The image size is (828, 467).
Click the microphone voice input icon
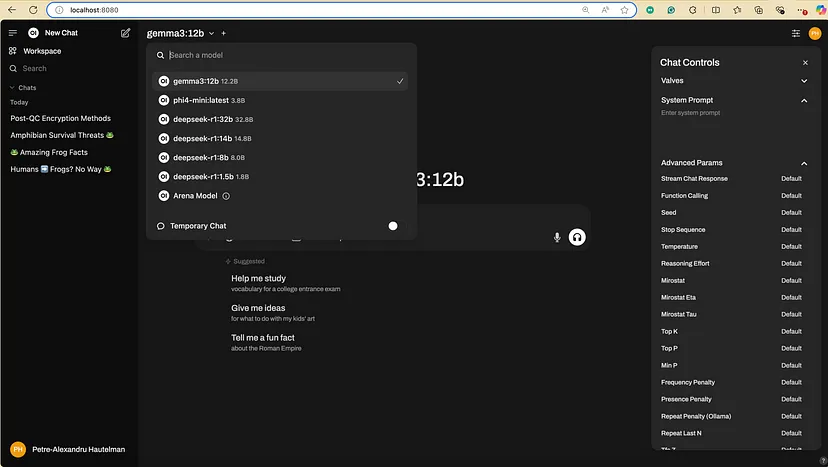[x=557, y=237]
